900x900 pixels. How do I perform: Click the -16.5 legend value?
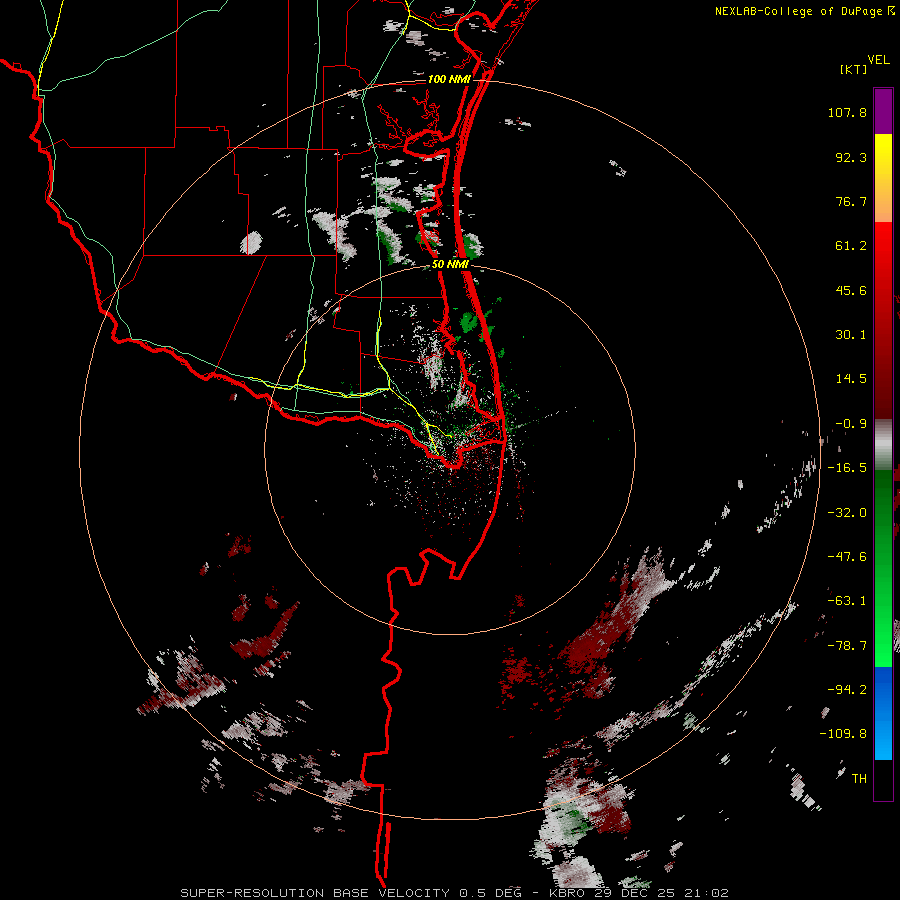(x=847, y=468)
